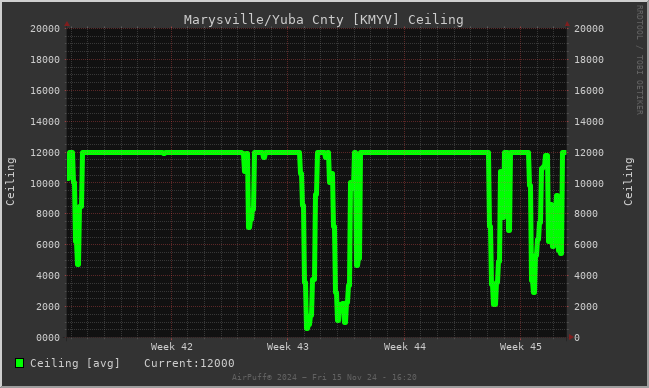
Task: Click the right y-axis 2000 label
Action: 586,307
